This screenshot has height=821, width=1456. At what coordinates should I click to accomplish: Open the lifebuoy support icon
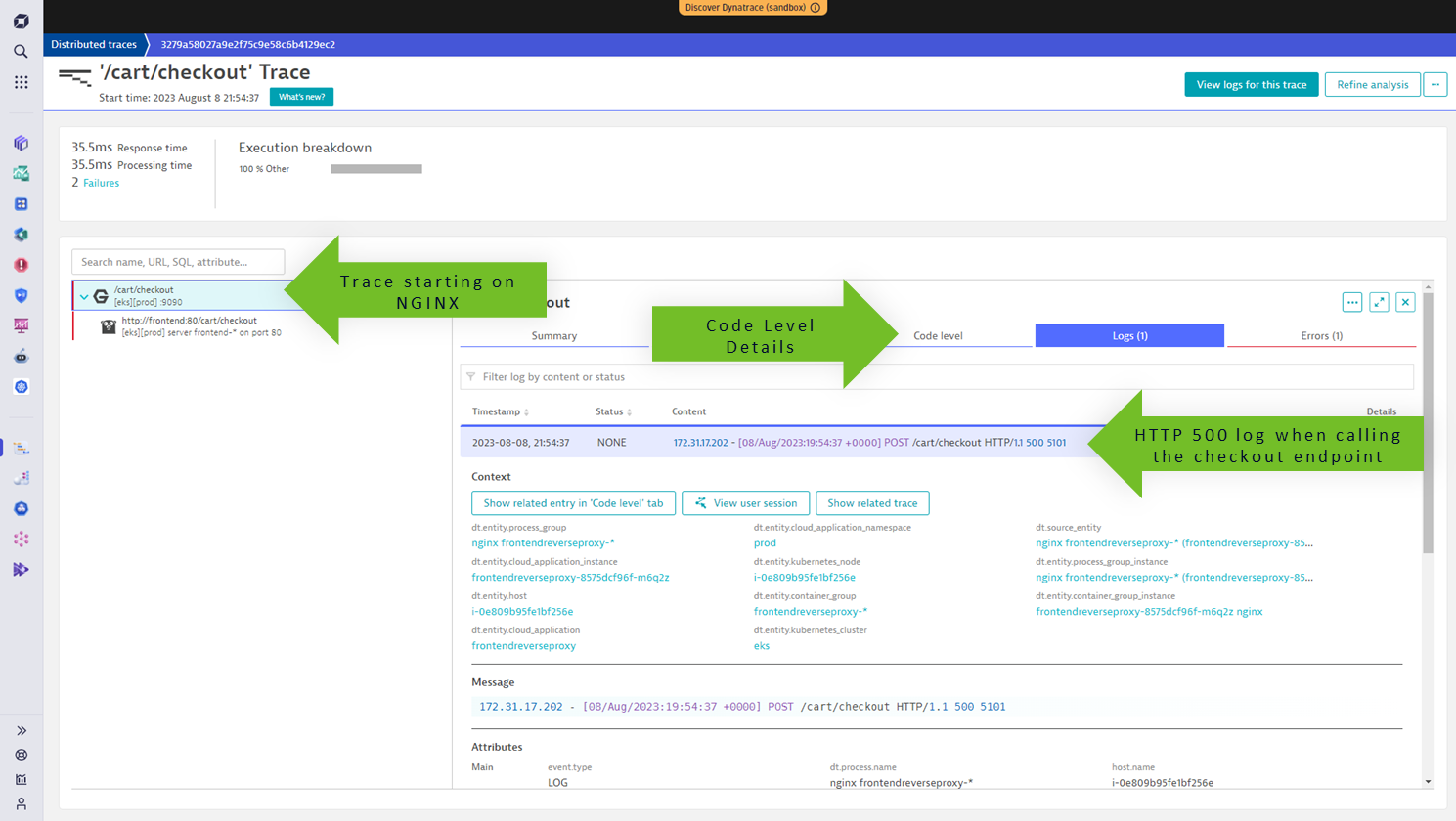[x=21, y=756]
